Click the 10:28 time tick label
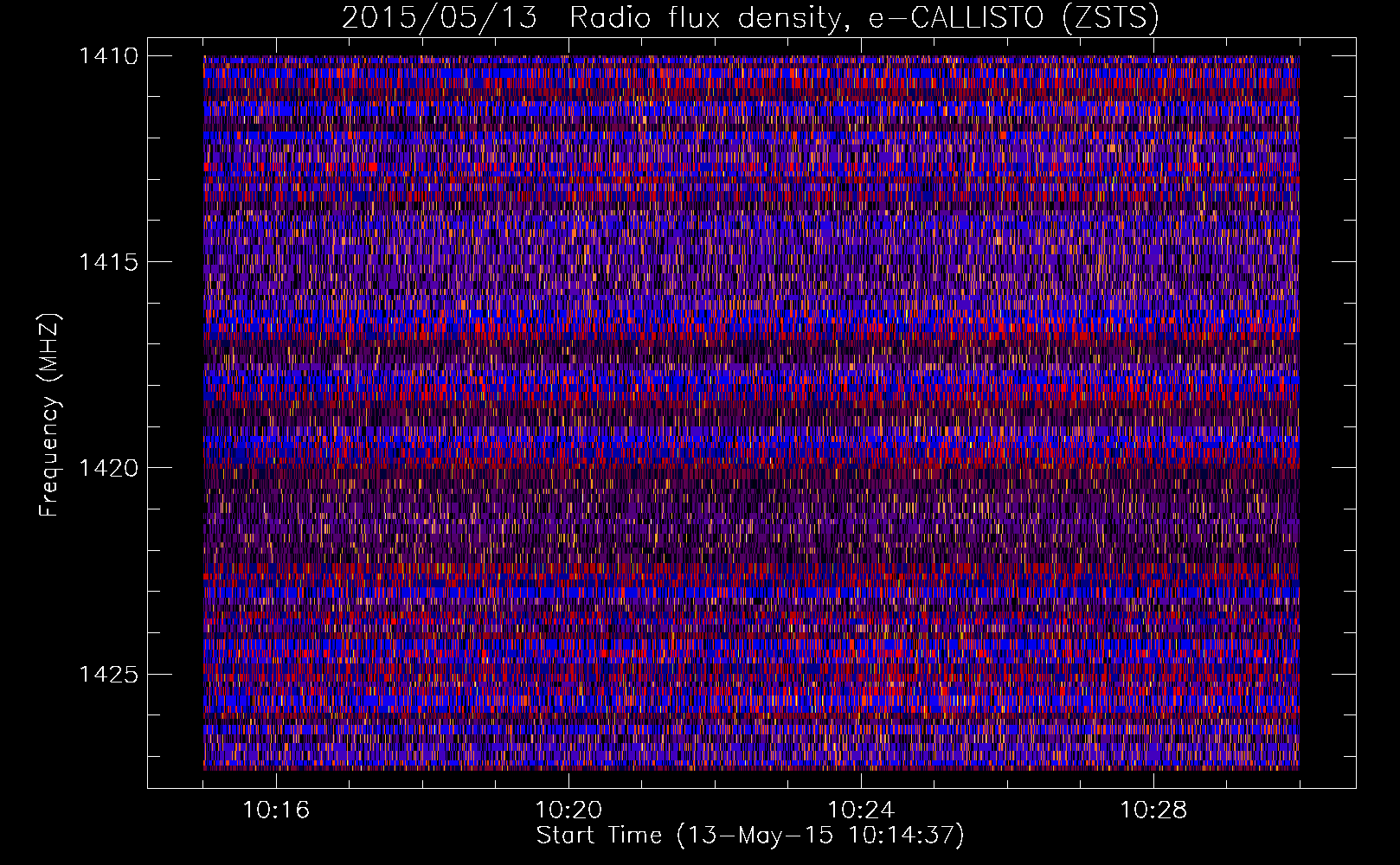 coord(1153,811)
